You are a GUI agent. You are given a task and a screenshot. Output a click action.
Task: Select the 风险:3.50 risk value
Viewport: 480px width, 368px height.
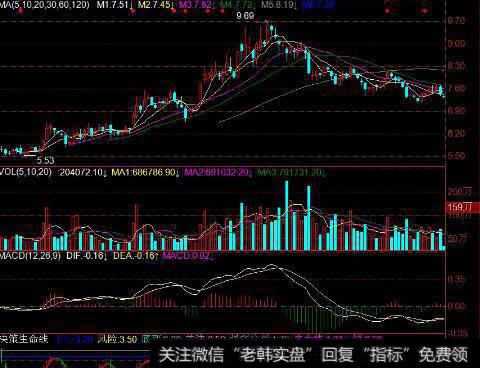click(117, 340)
